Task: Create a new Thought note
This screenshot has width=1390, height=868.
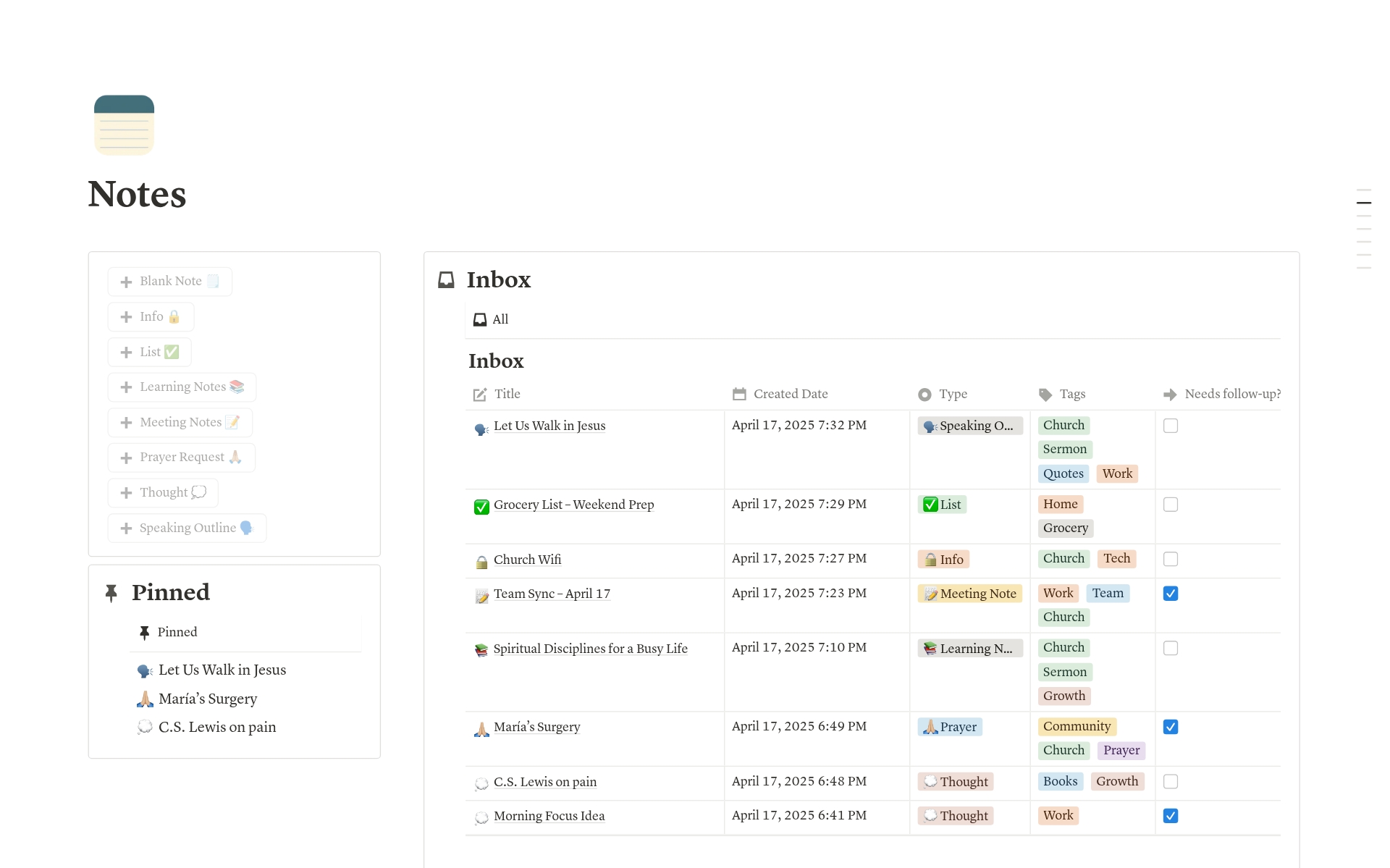Action: (x=163, y=493)
